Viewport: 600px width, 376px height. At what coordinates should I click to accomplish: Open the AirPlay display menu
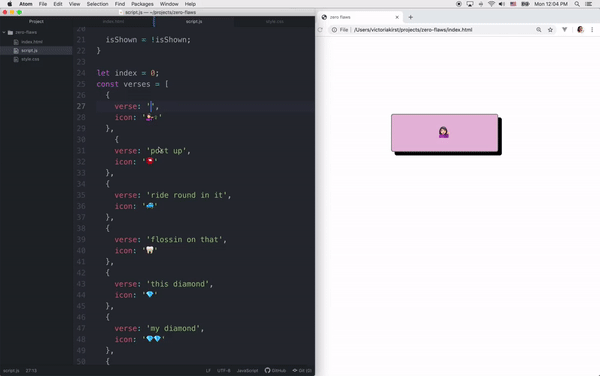[470, 4]
